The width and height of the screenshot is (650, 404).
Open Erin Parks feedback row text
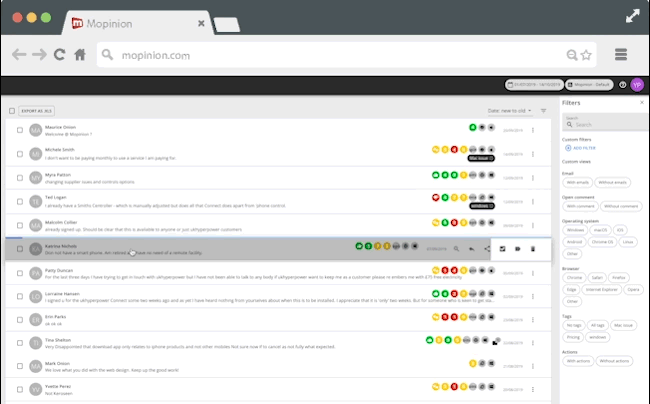click(x=53, y=324)
